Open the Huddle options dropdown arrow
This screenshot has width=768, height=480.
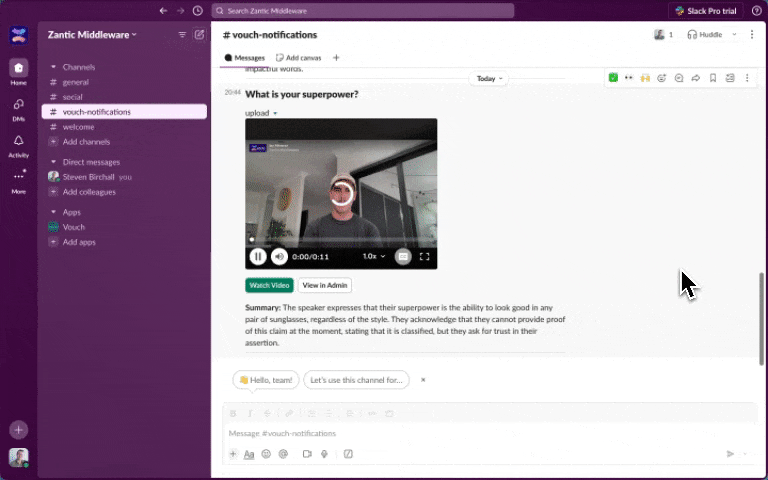[734, 35]
